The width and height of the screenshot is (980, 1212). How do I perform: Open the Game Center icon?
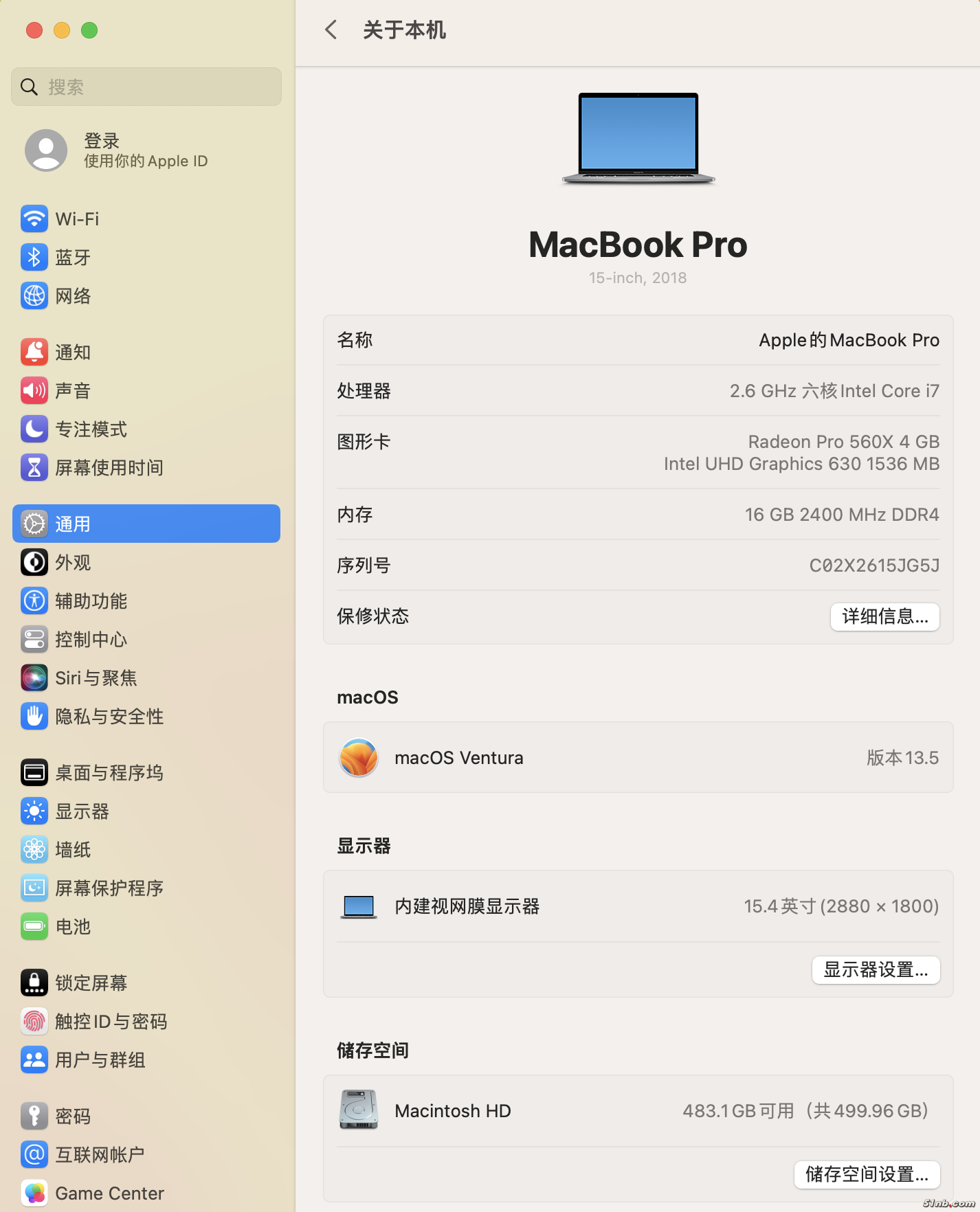click(34, 1193)
